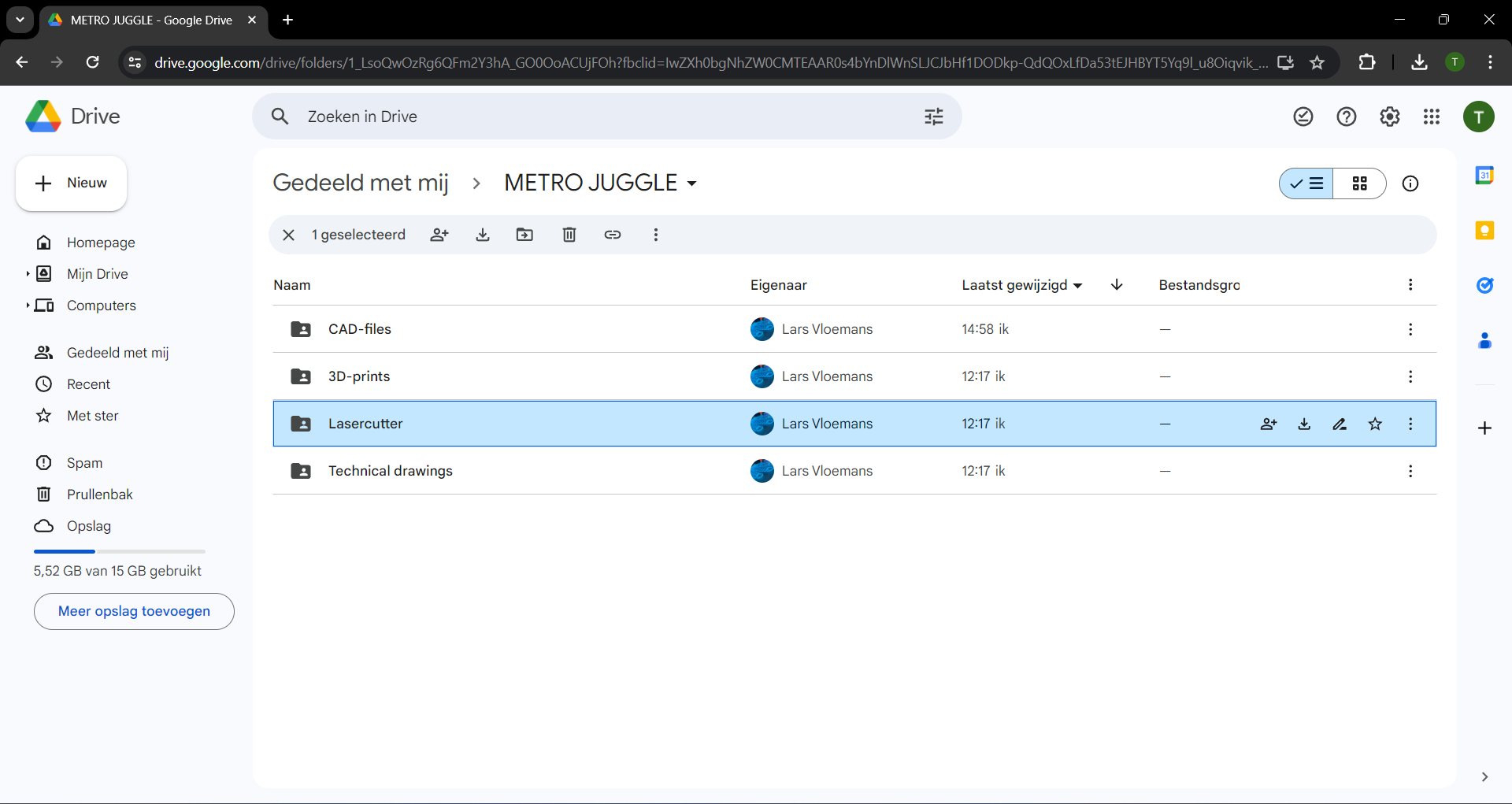Open Spam in sidebar
Image resolution: width=1512 pixels, height=804 pixels.
(84, 463)
